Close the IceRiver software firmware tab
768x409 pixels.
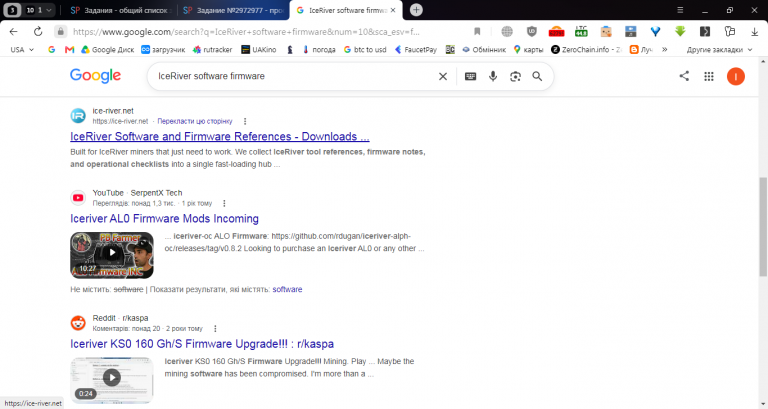(393, 10)
